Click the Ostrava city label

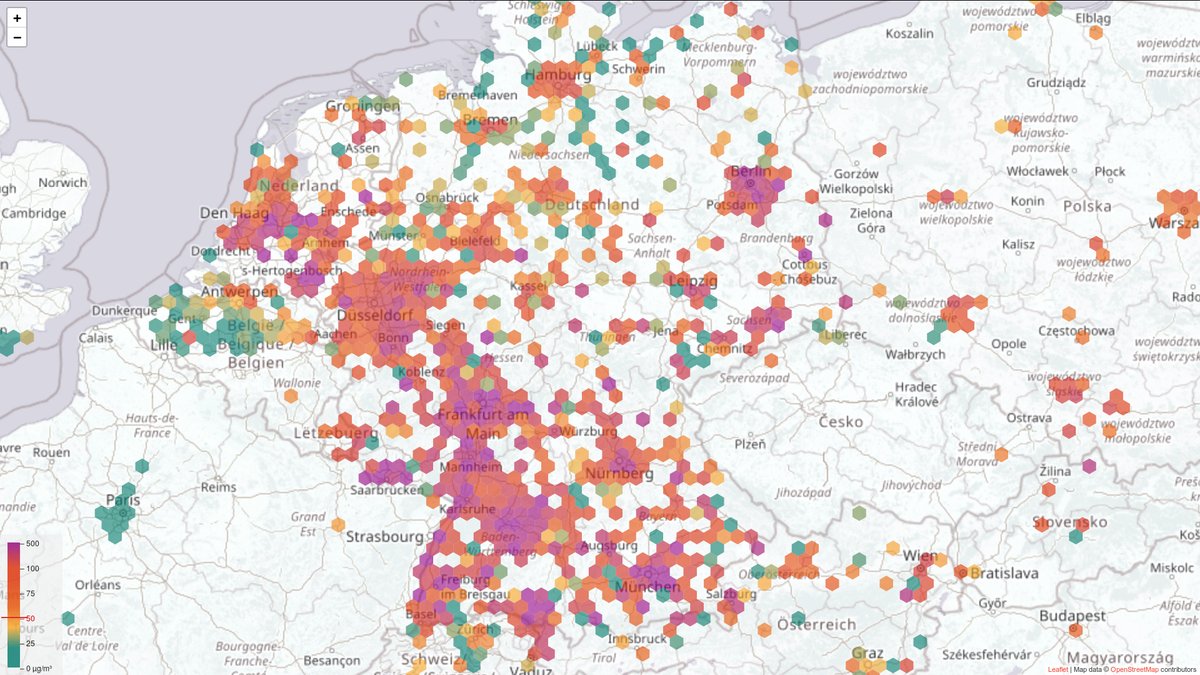pyautogui.click(x=1029, y=416)
